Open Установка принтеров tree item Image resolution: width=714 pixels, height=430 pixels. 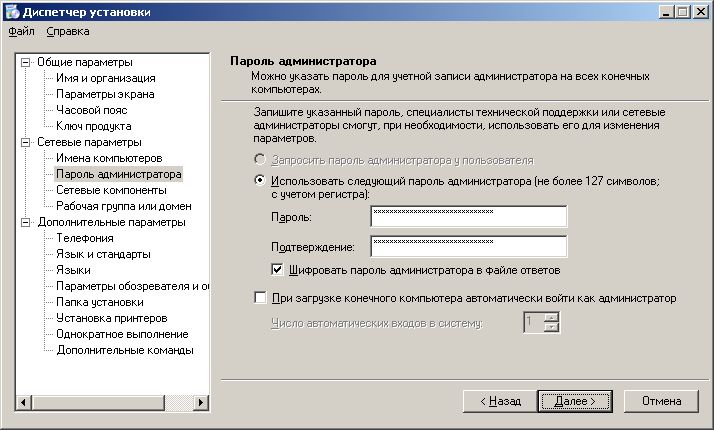pyautogui.click(x=110, y=318)
